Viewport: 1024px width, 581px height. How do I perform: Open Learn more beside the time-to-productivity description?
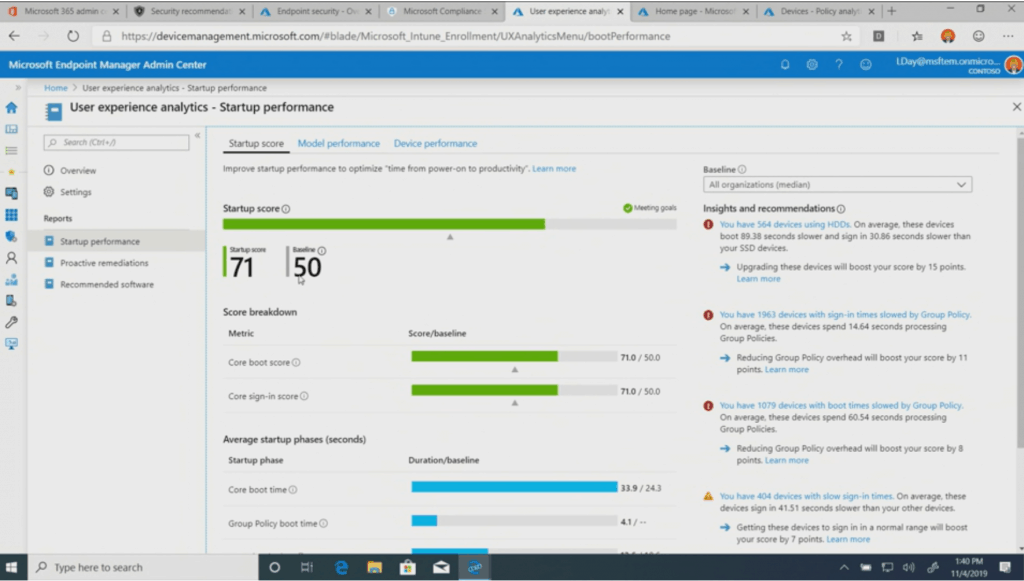tap(554, 169)
